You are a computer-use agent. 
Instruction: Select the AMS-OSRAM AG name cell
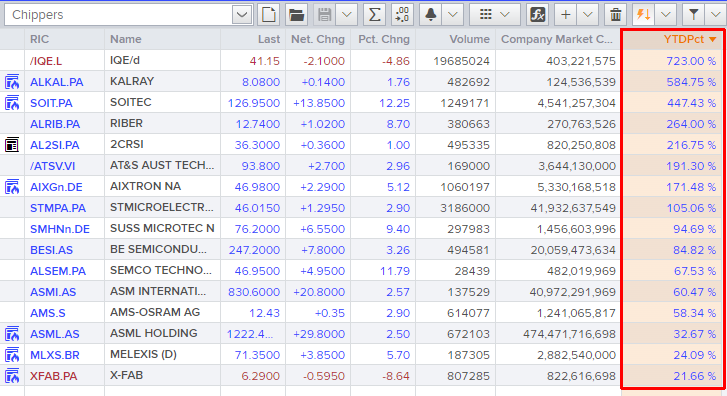click(x=163, y=313)
